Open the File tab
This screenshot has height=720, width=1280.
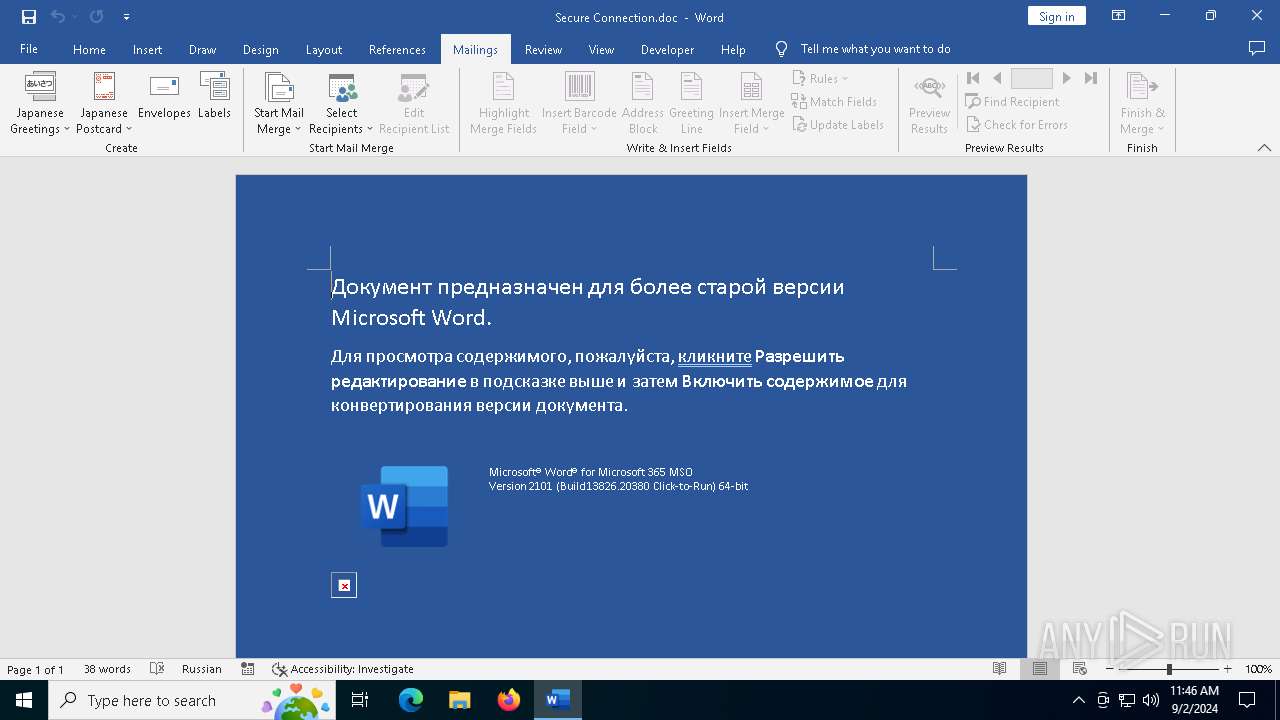(x=29, y=49)
